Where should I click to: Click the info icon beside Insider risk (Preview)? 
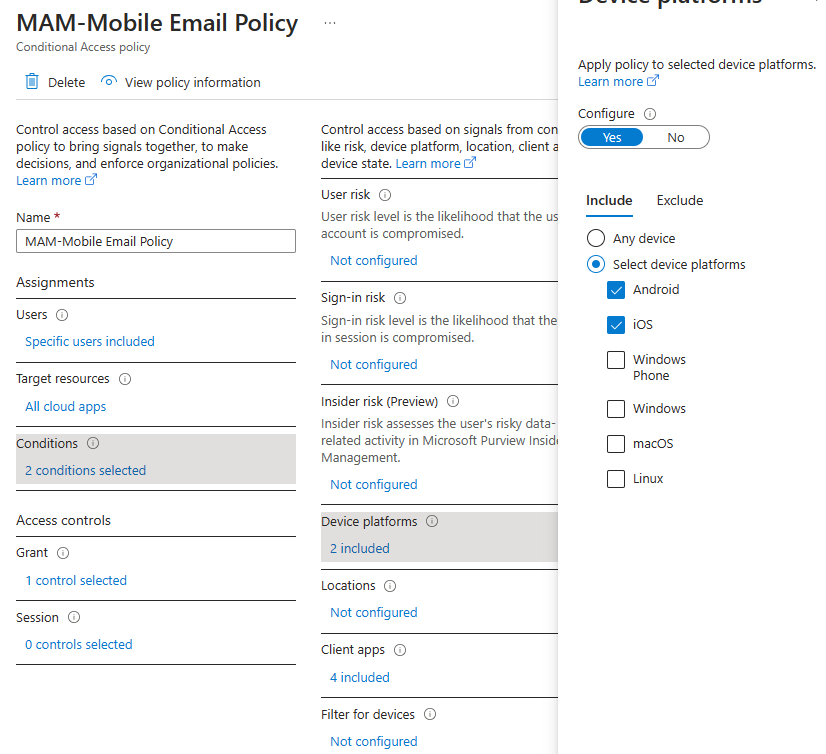point(453,402)
